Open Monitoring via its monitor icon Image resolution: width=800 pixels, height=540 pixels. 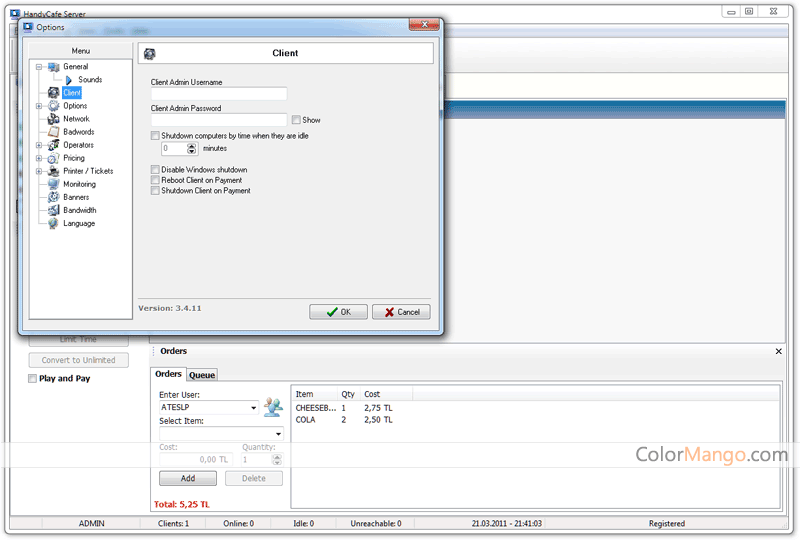(53, 184)
